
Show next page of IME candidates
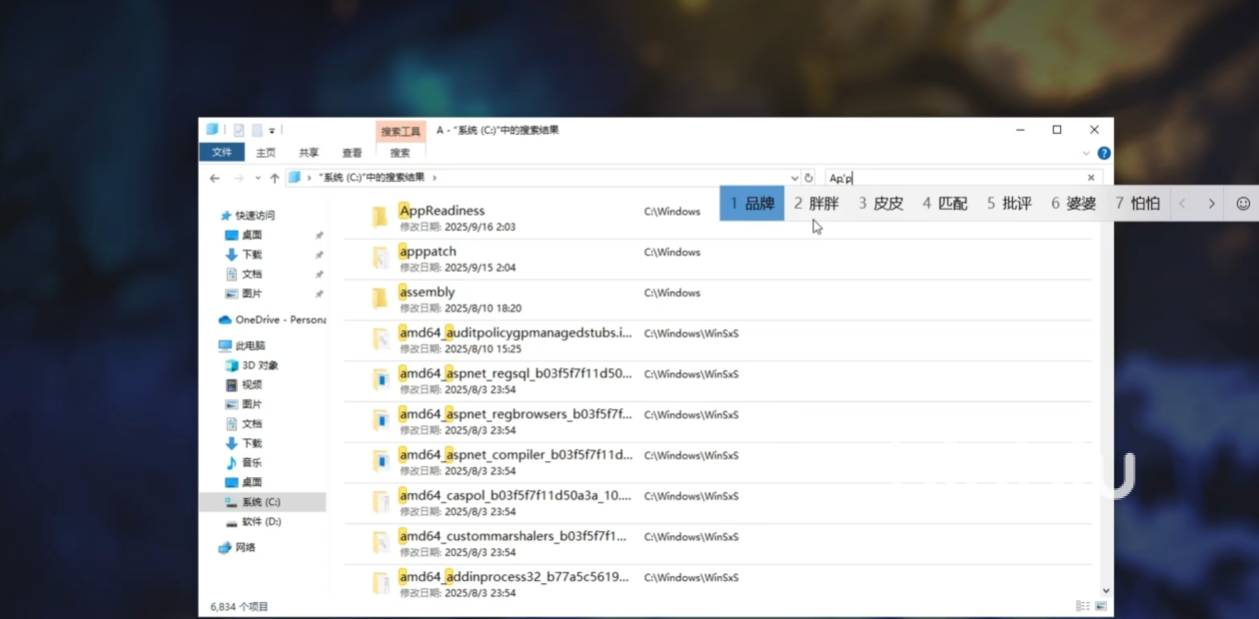point(1211,203)
